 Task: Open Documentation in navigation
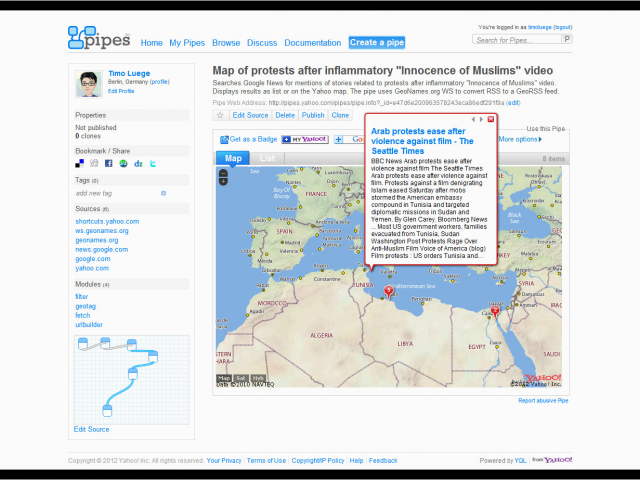click(x=313, y=43)
